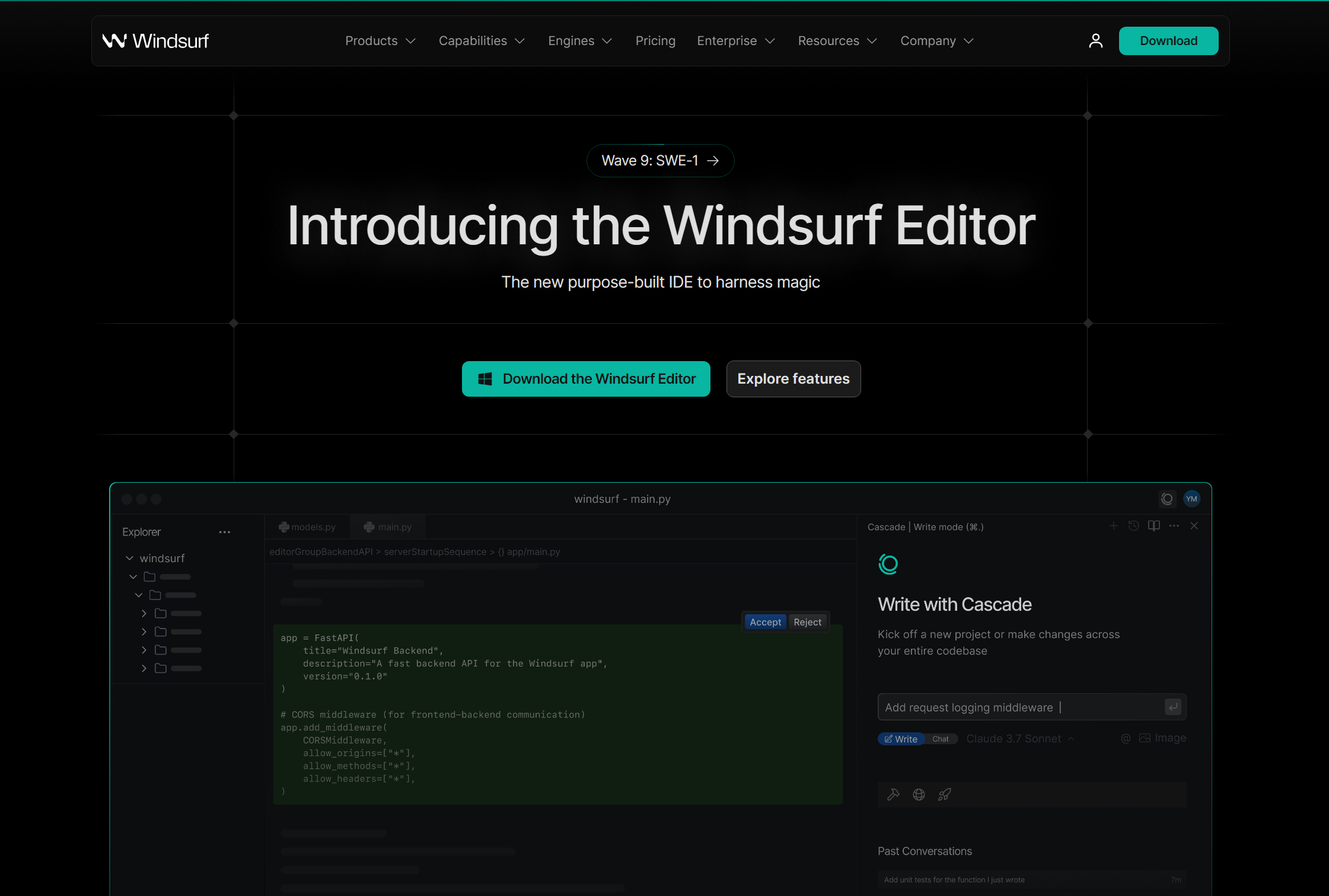Click the code line version="0.1.0"
This screenshot has width=1329, height=896.
[x=345, y=677]
